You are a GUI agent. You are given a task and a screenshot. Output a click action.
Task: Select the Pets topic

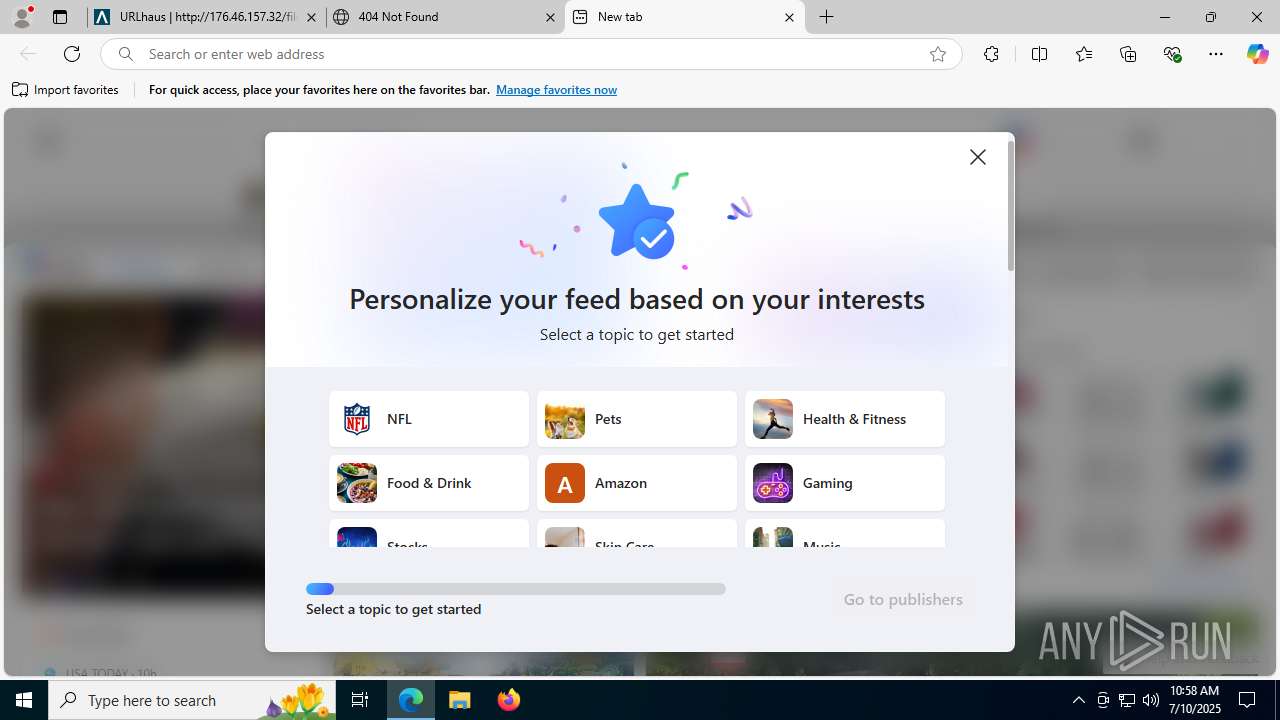pyautogui.click(x=637, y=419)
